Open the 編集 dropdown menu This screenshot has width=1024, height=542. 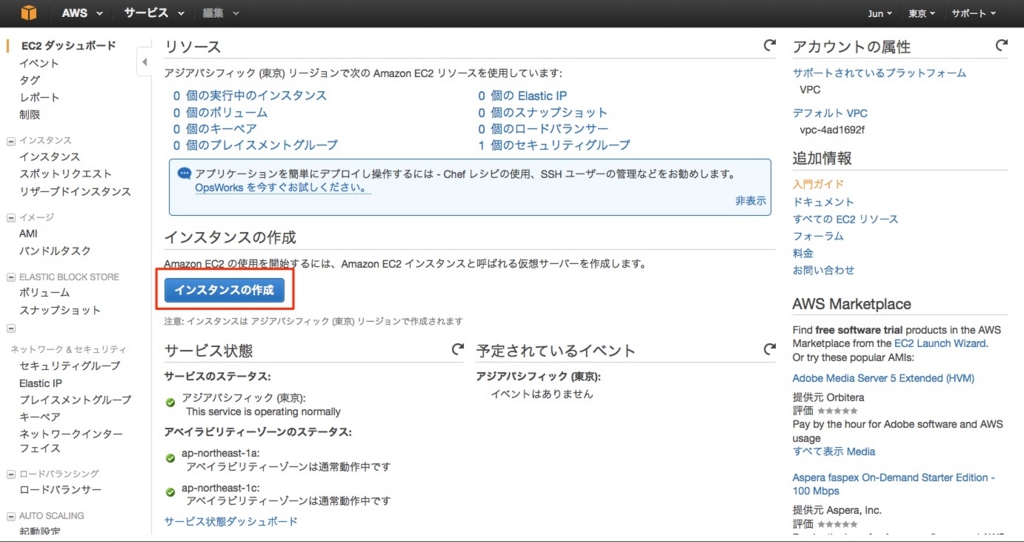click(x=221, y=13)
